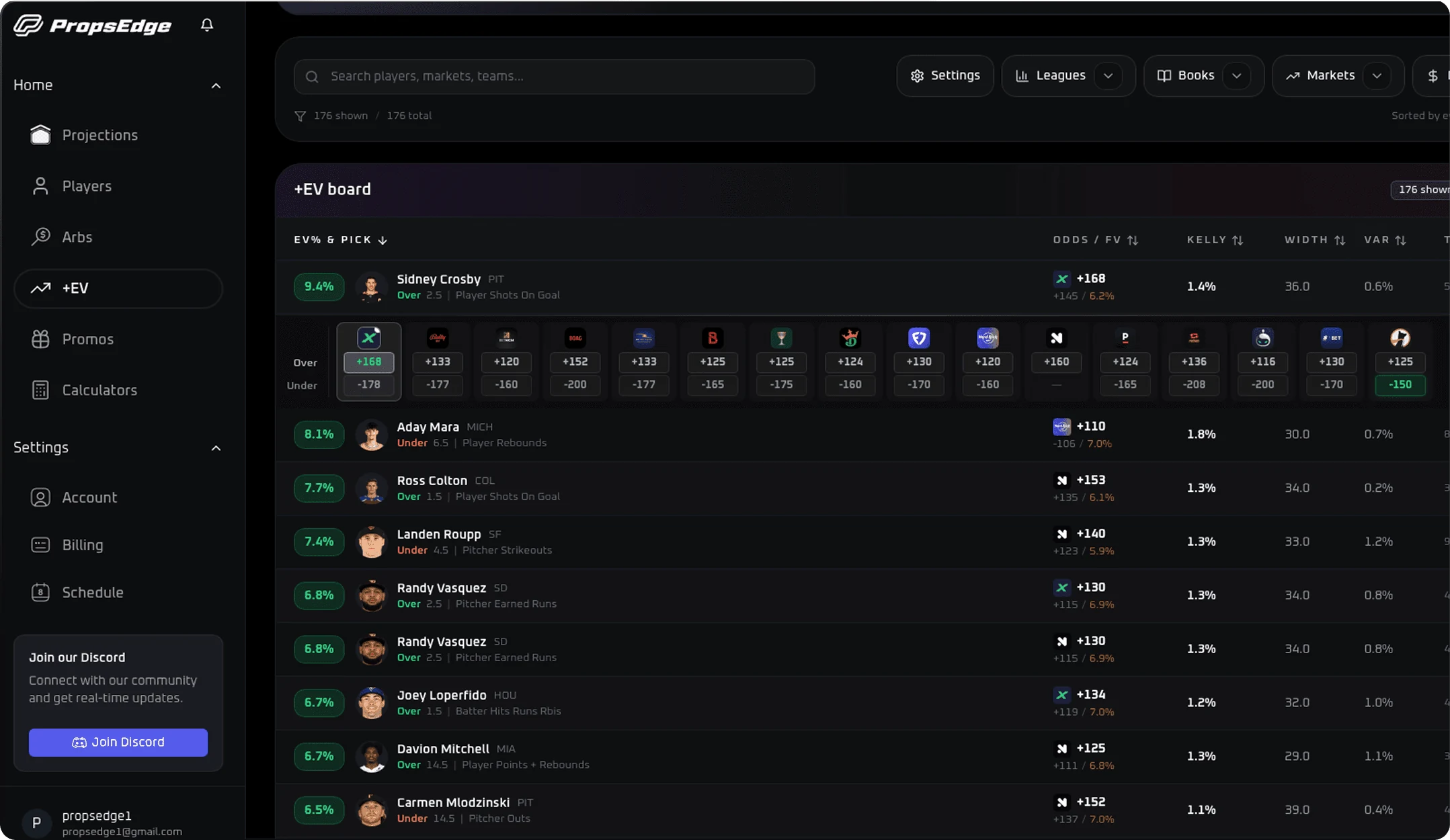The image size is (1450, 840).
Task: Click the Hard Rock sportsbook icon
Action: tap(988, 338)
